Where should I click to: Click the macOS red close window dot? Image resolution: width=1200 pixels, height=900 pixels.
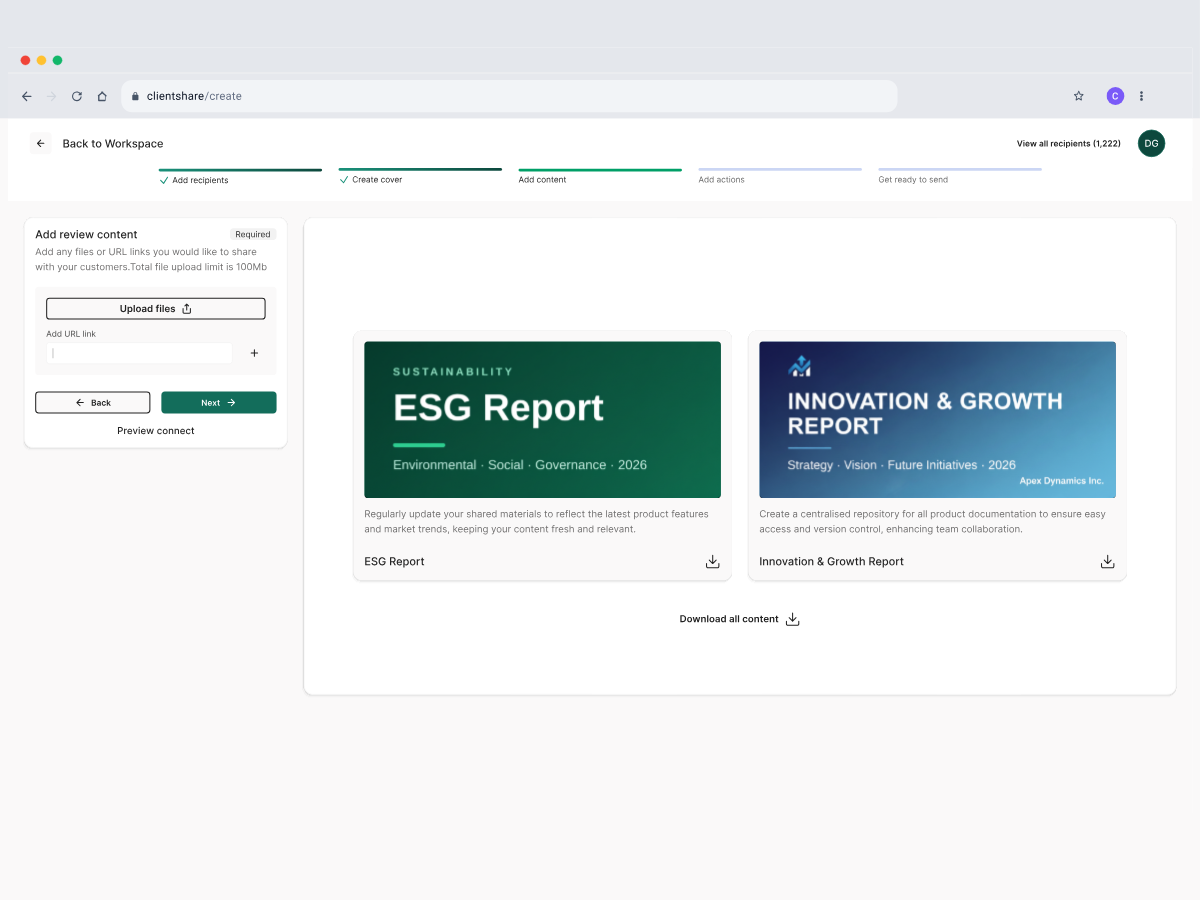click(25, 60)
